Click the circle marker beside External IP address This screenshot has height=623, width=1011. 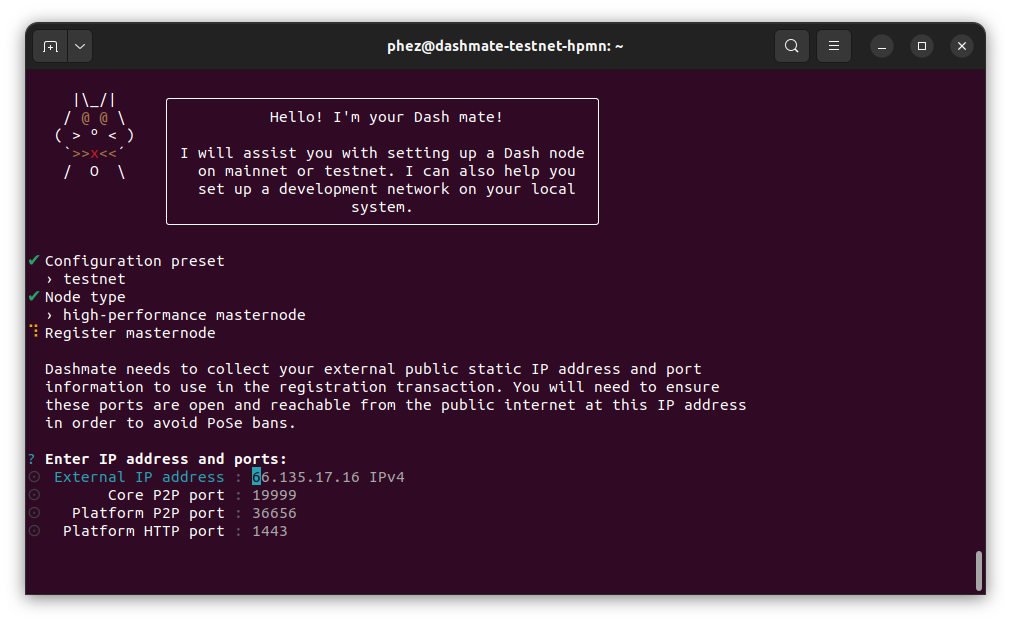pos(34,477)
